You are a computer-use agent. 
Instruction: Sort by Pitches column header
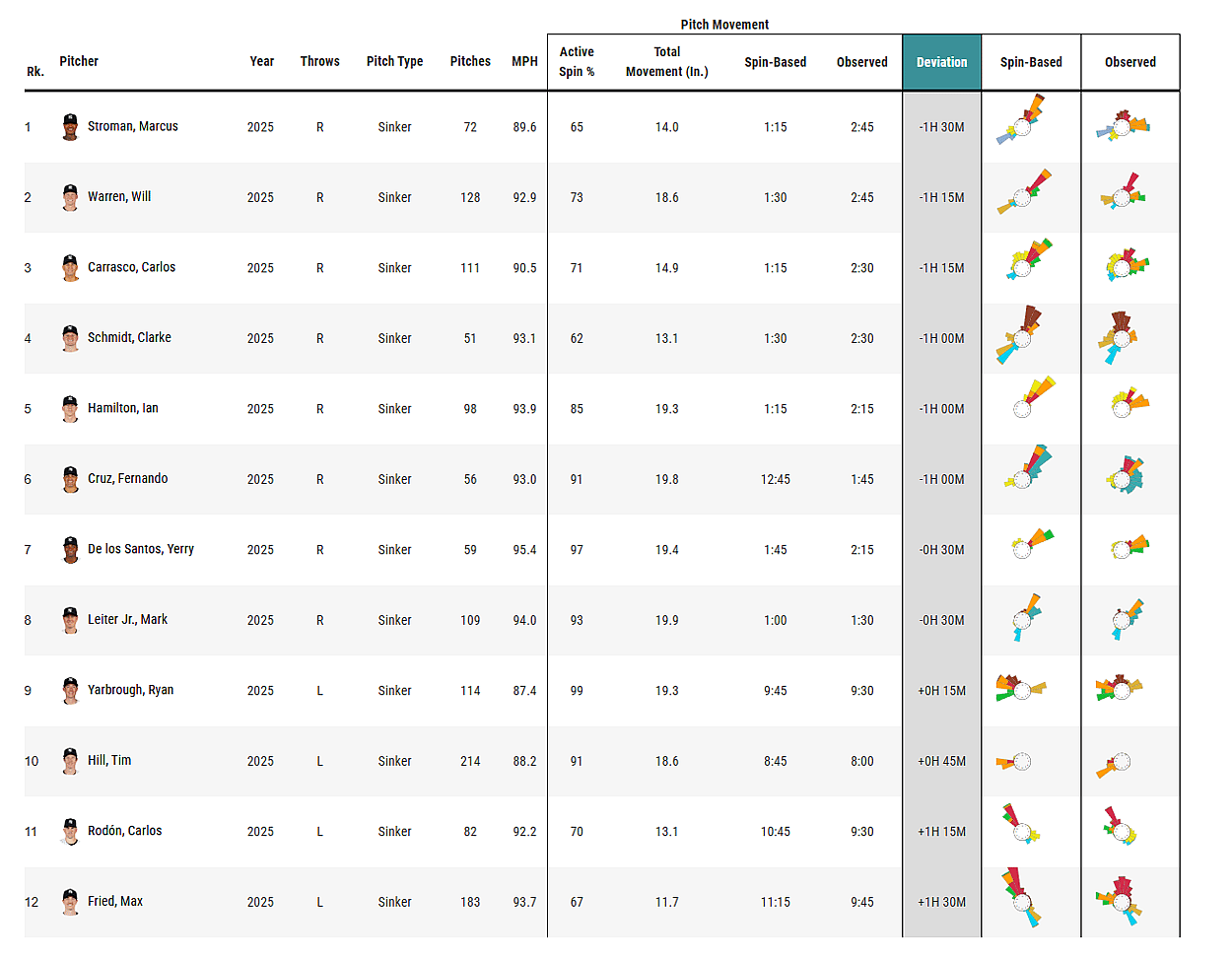tap(470, 61)
